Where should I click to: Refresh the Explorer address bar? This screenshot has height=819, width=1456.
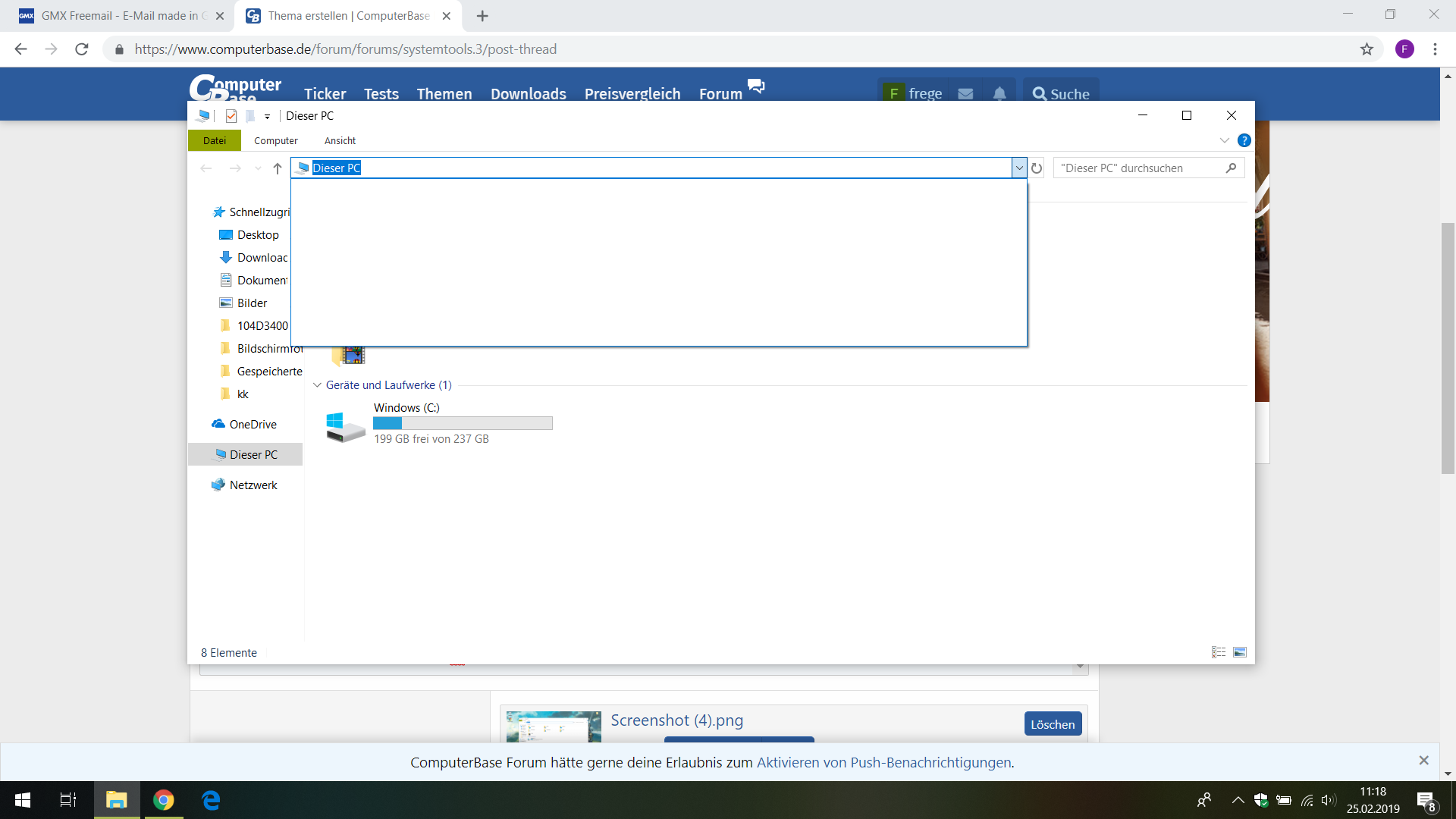click(x=1037, y=168)
